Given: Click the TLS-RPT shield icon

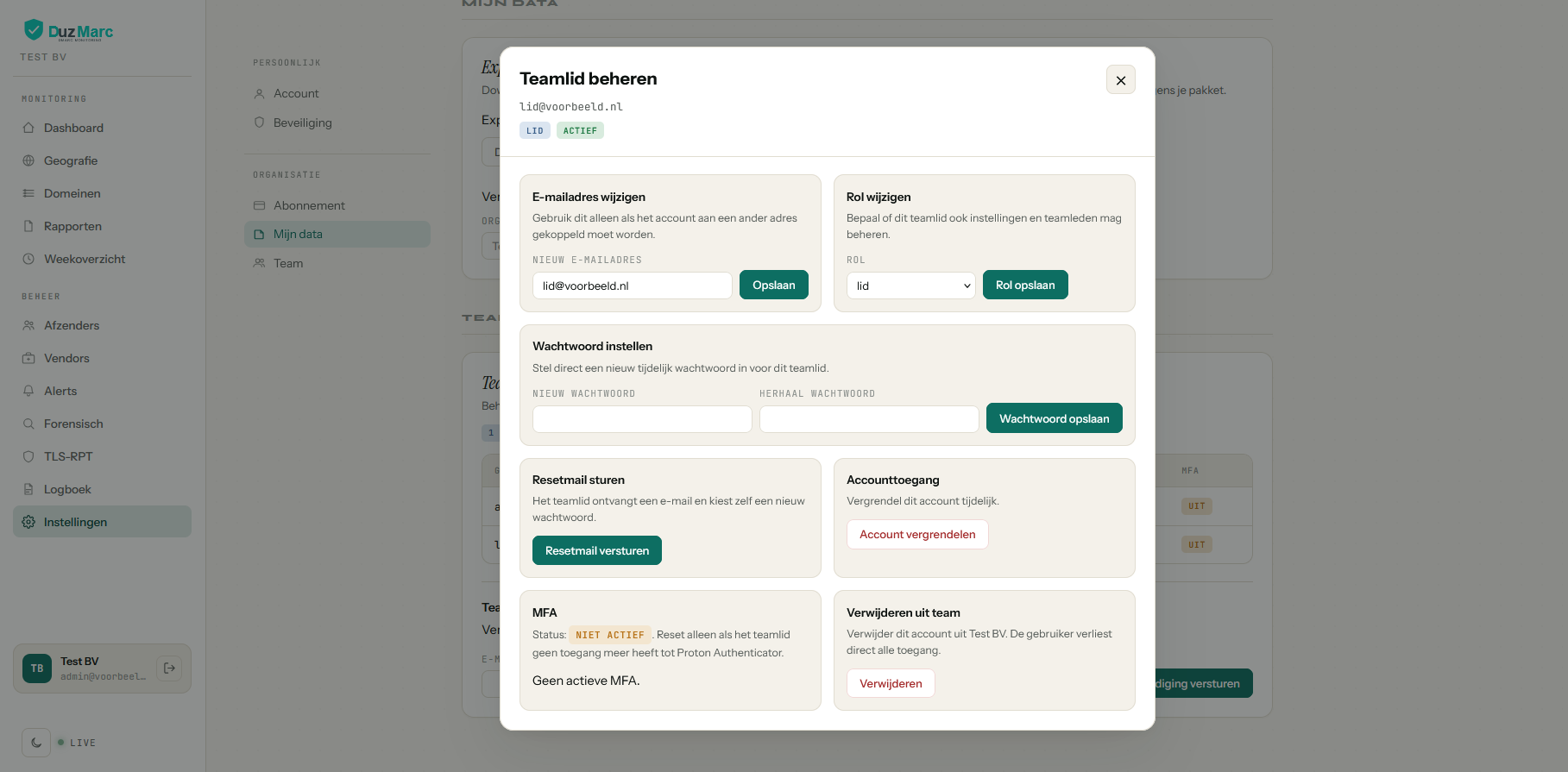Looking at the screenshot, I should click(28, 456).
